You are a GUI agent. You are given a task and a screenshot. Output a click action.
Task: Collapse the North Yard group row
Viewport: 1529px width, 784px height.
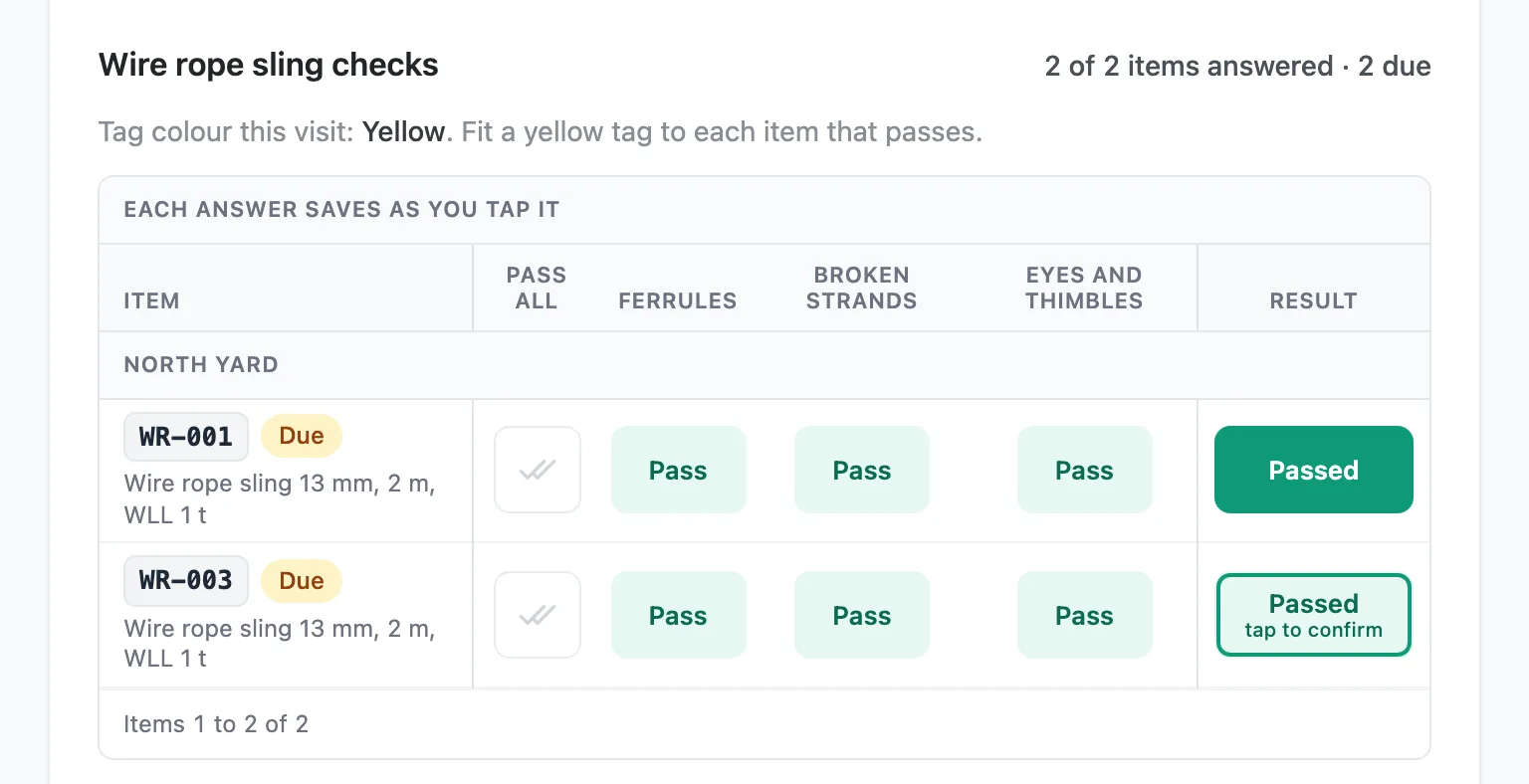point(764,365)
